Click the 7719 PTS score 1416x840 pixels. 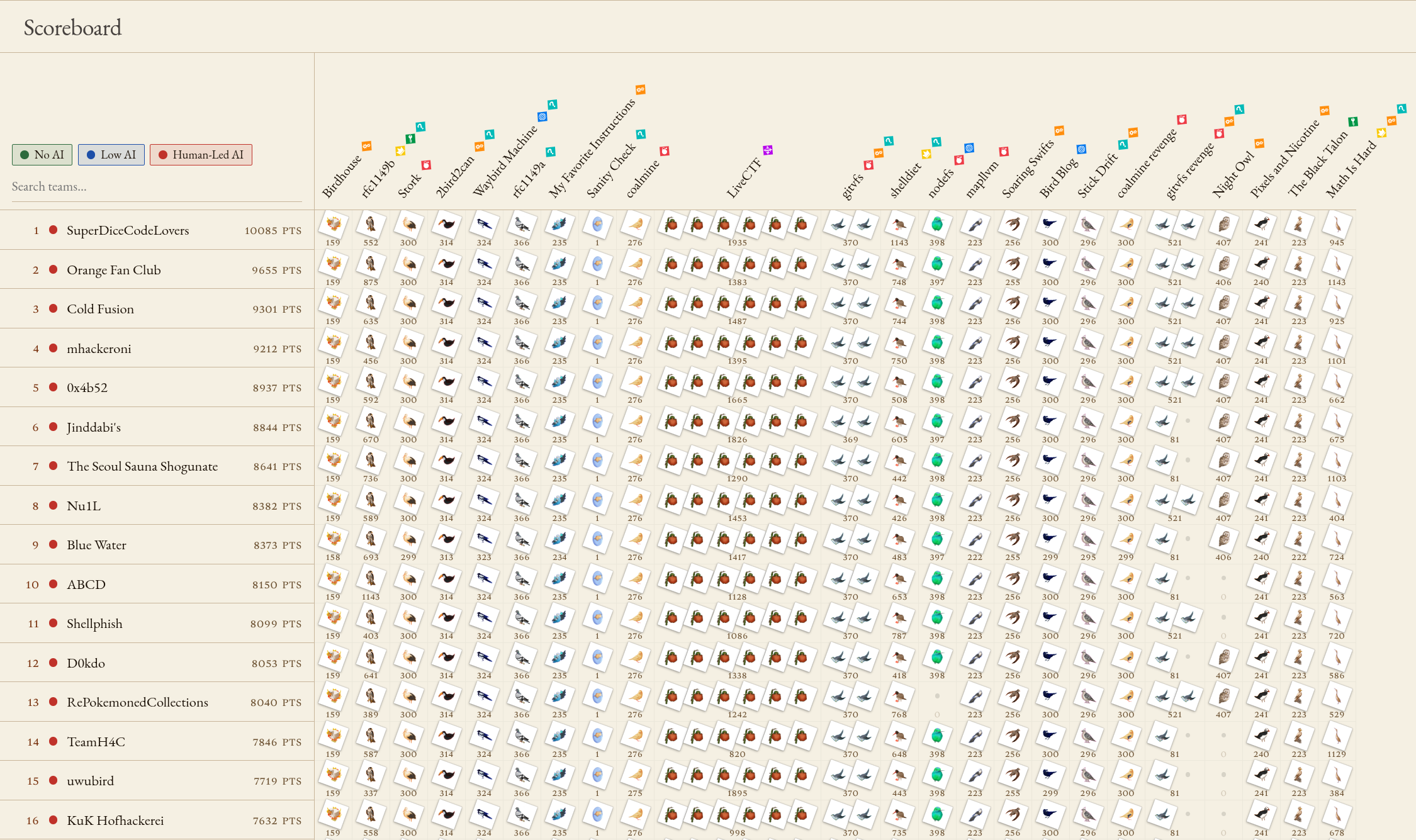pyautogui.click(x=278, y=781)
